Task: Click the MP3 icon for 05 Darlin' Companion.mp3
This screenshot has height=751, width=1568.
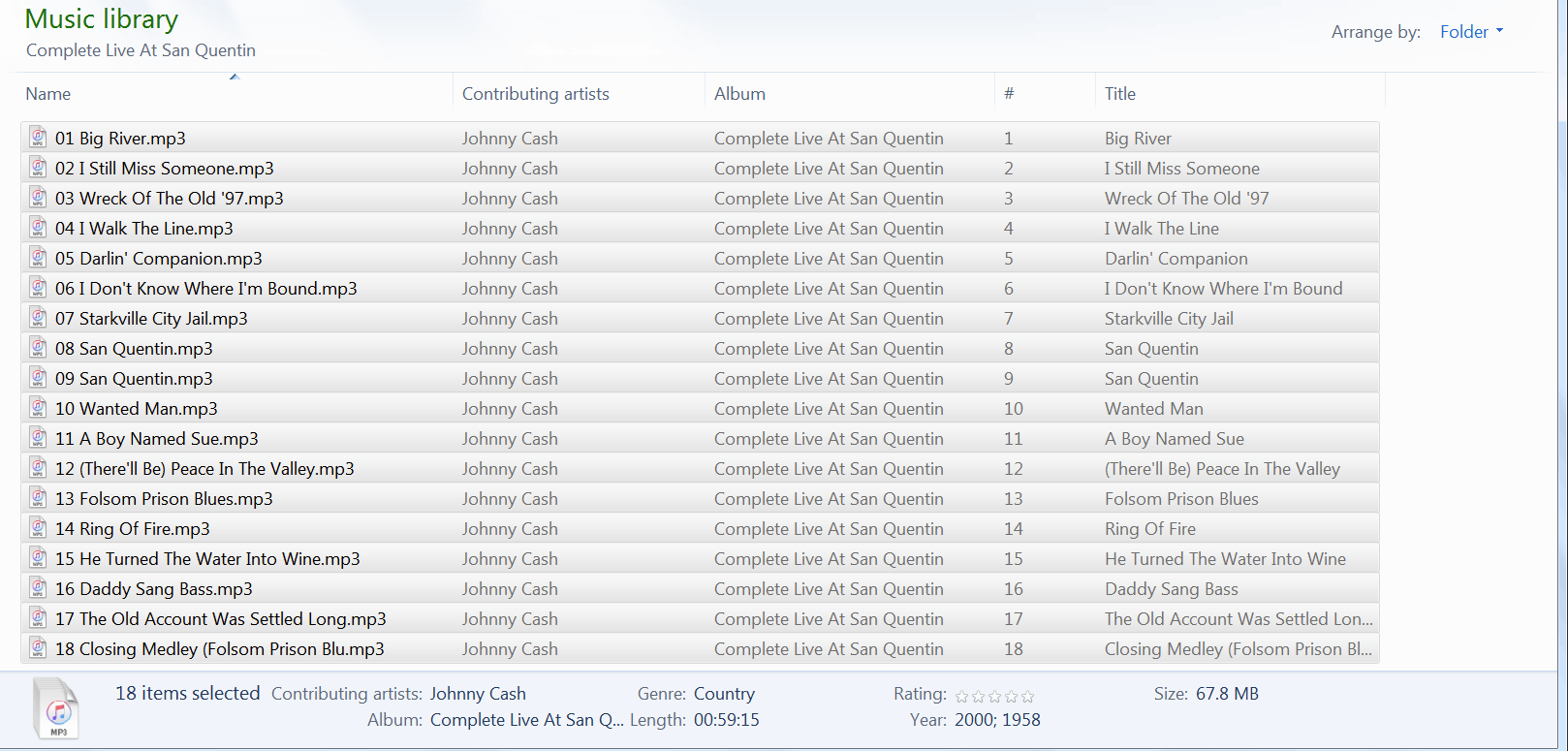Action: 38,258
